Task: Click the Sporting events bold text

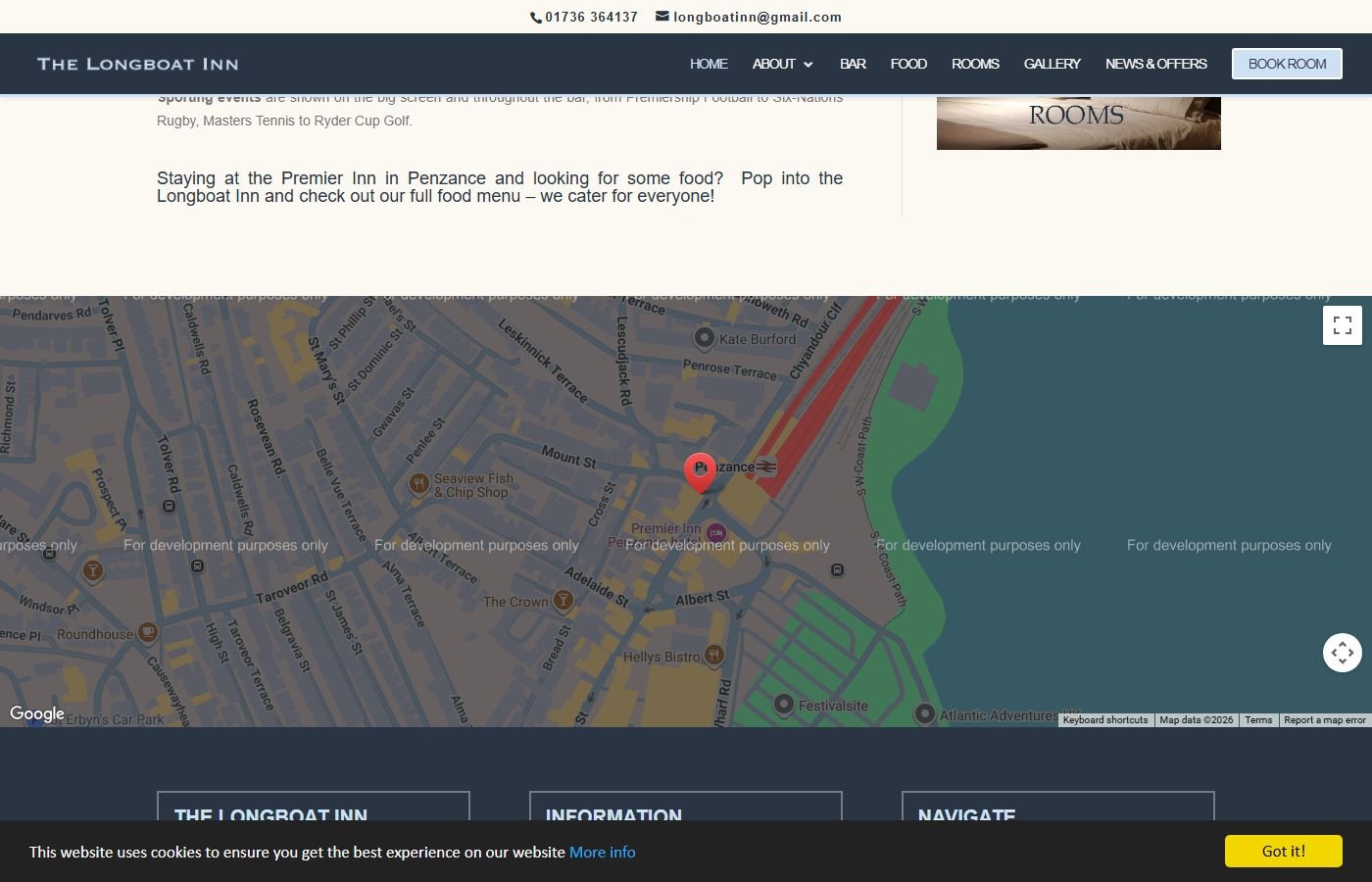Action: [x=209, y=98]
